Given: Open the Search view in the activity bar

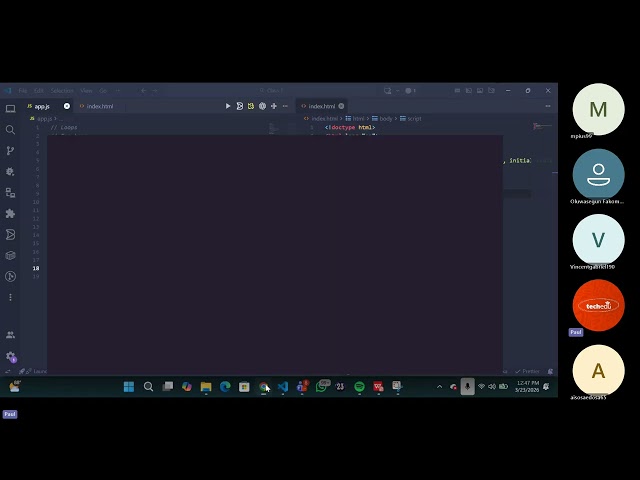Looking at the screenshot, I should coord(10,130).
